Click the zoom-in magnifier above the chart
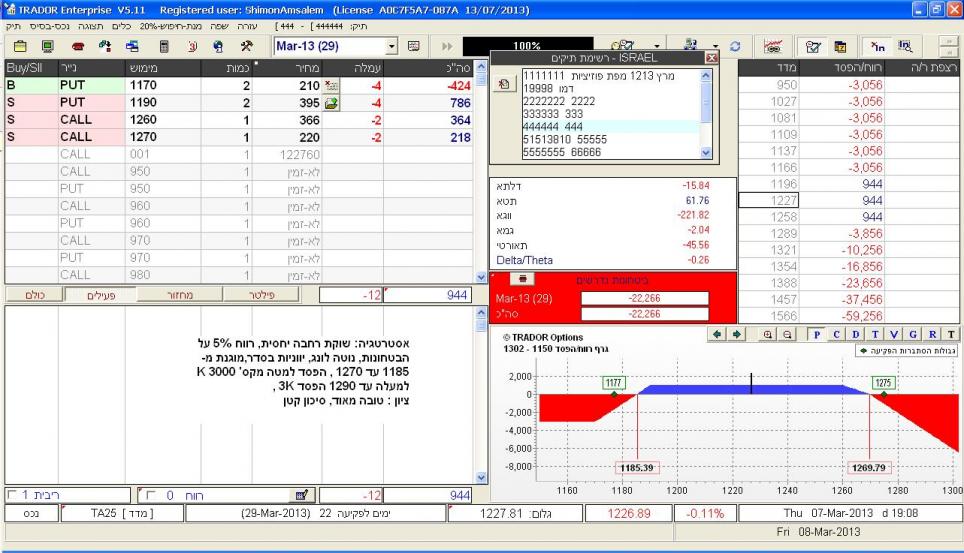This screenshot has height=553, width=964. (x=767, y=333)
